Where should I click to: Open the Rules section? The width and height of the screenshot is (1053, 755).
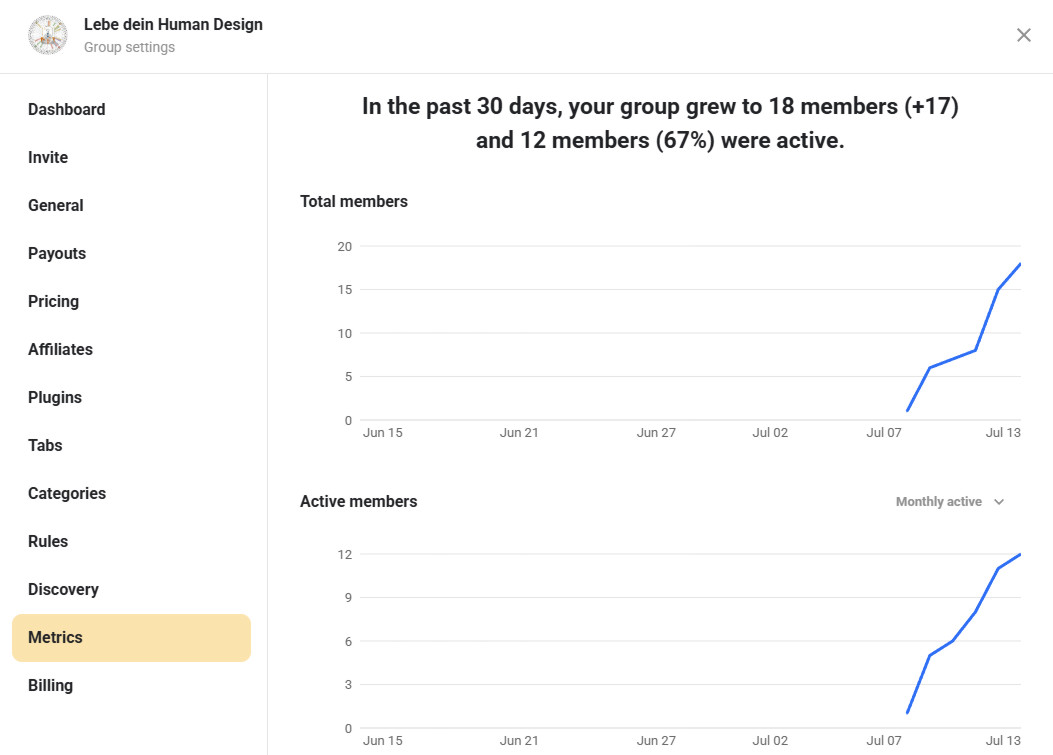48,542
